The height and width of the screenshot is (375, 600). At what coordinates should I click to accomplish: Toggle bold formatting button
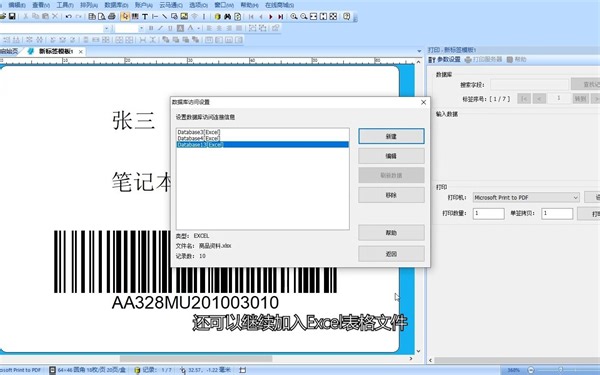pos(151,28)
